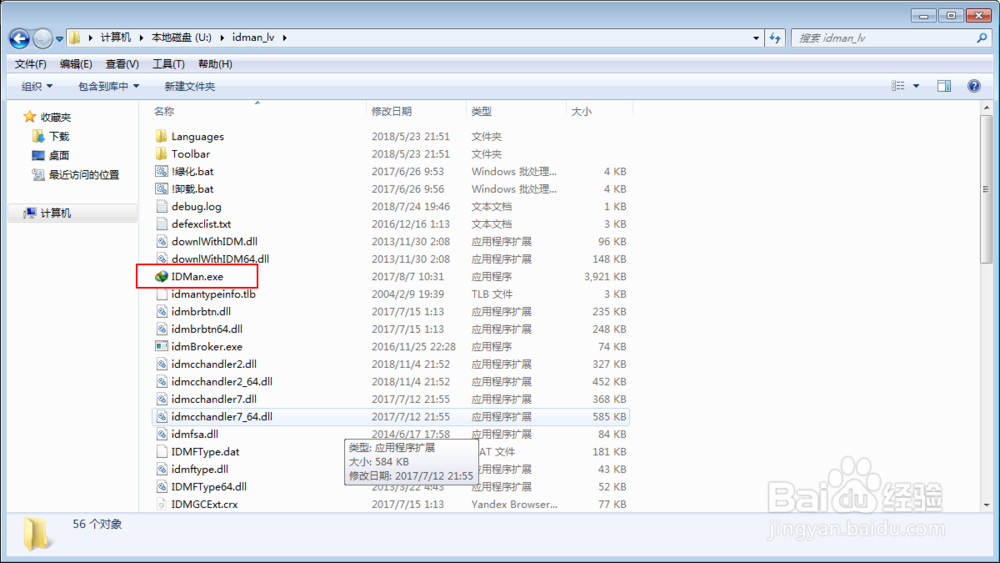This screenshot has width=1000, height=563.
Task: Select the idmcchandler2.dll file icon
Action: coord(161,364)
